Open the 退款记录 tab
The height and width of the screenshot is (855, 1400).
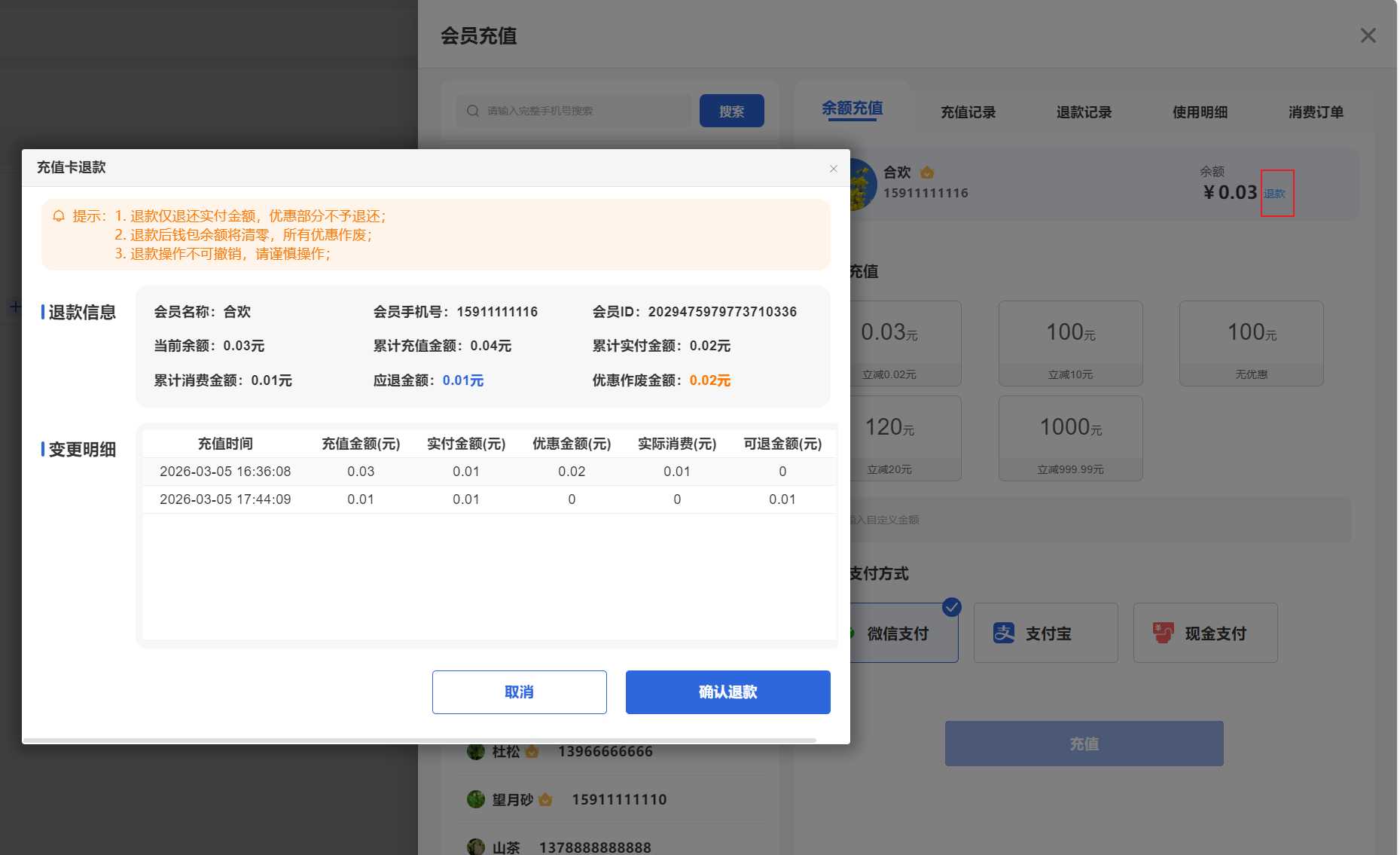1084,112
